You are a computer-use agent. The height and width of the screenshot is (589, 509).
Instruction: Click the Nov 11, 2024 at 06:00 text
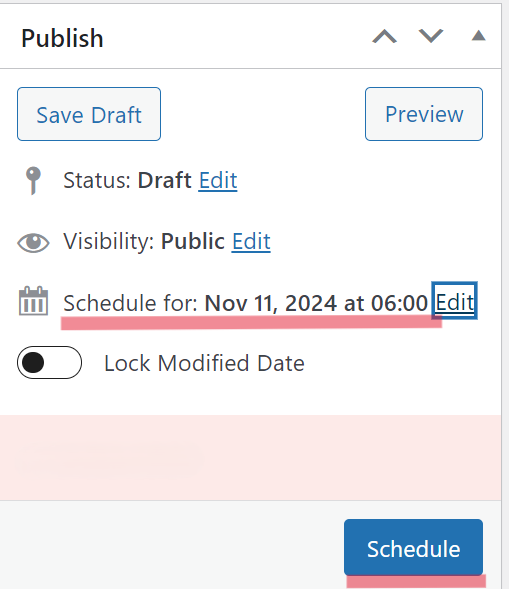pyautogui.click(x=316, y=303)
